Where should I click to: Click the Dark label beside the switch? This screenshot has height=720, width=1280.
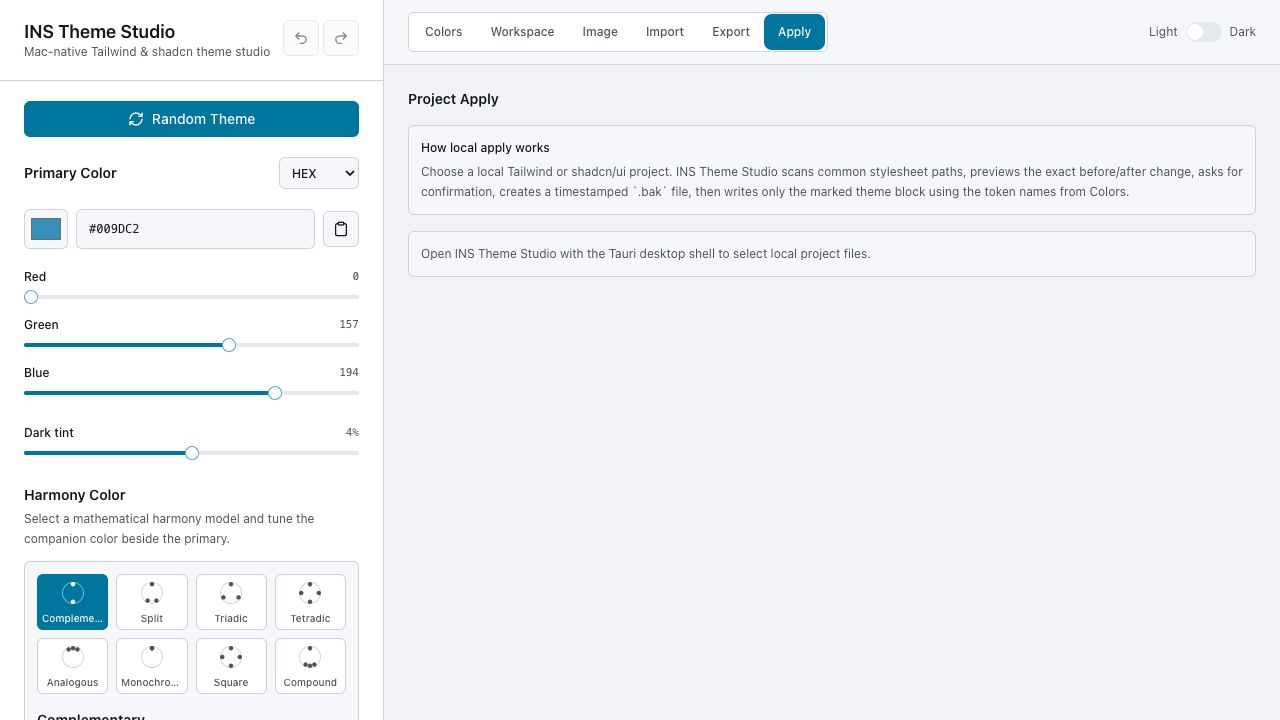(x=1243, y=32)
